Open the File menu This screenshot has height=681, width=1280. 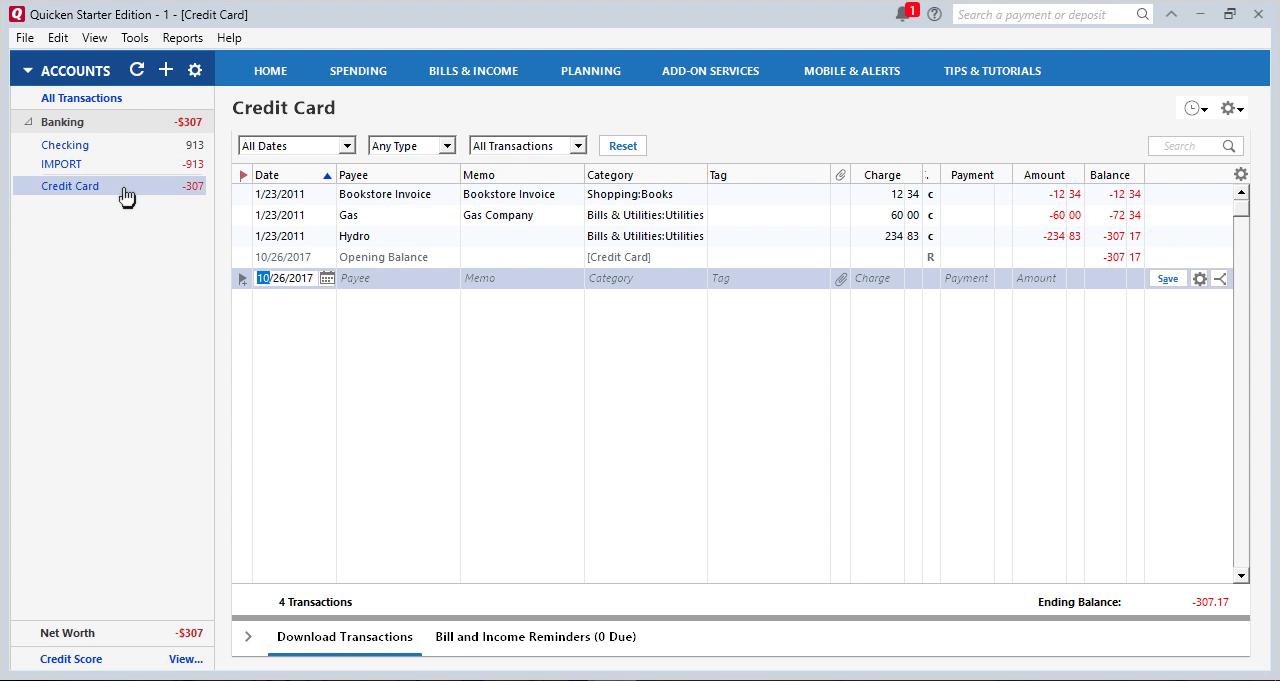[25, 38]
